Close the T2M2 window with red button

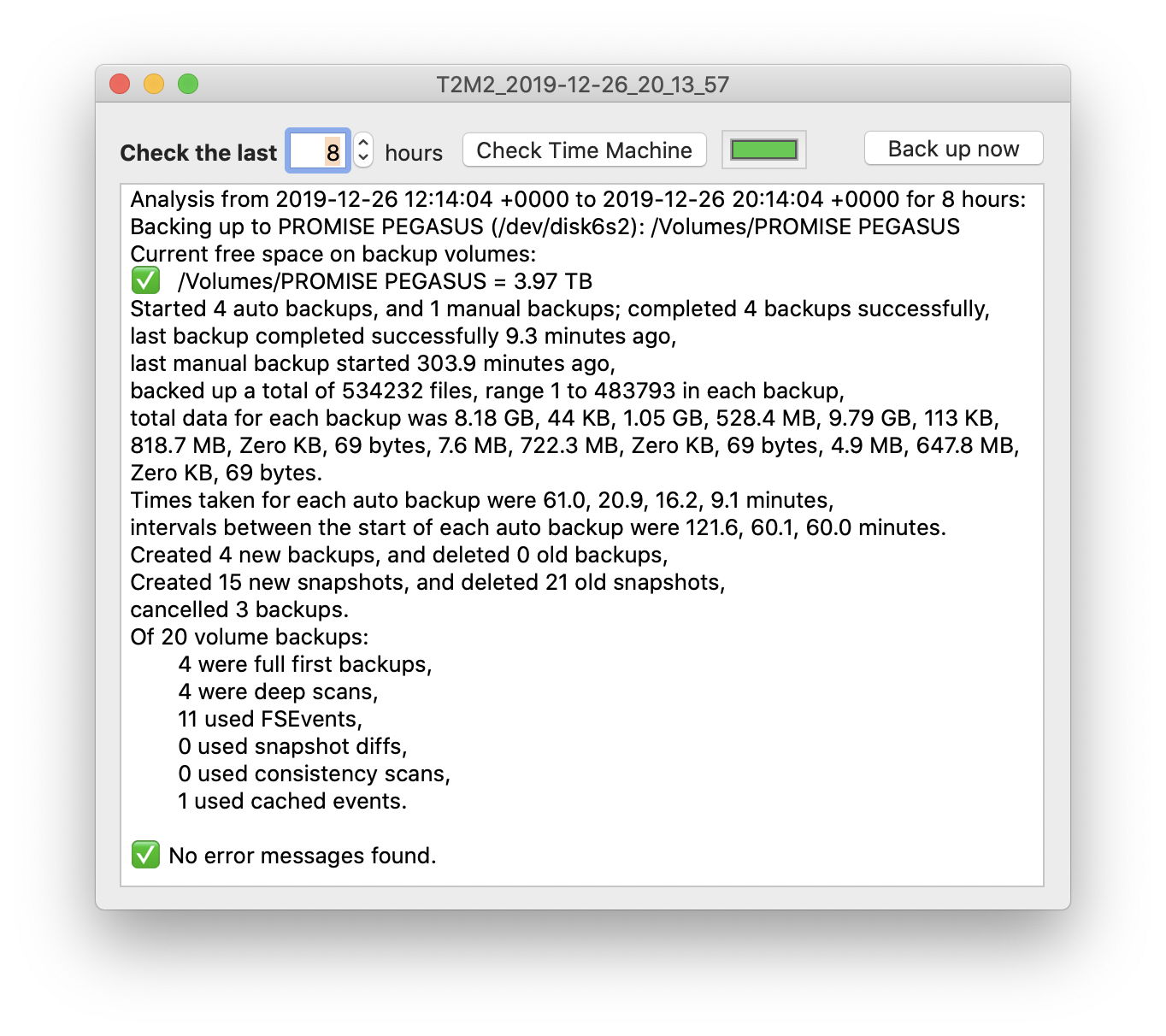pyautogui.click(x=120, y=84)
